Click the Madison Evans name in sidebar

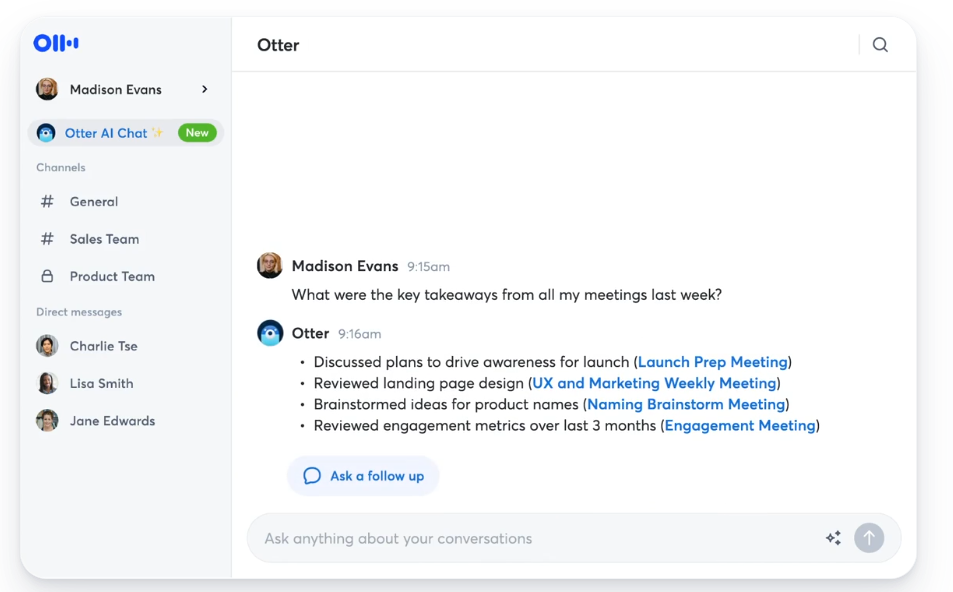(x=115, y=89)
